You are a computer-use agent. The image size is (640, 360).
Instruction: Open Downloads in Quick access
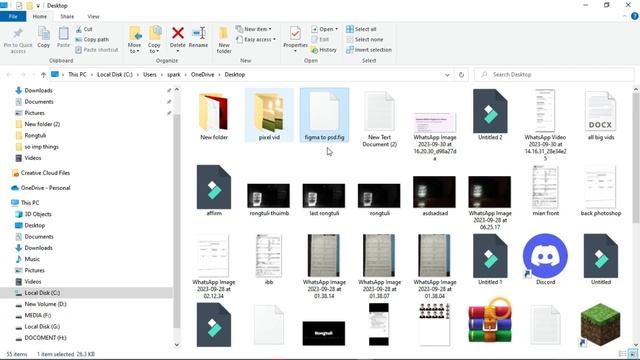38,90
